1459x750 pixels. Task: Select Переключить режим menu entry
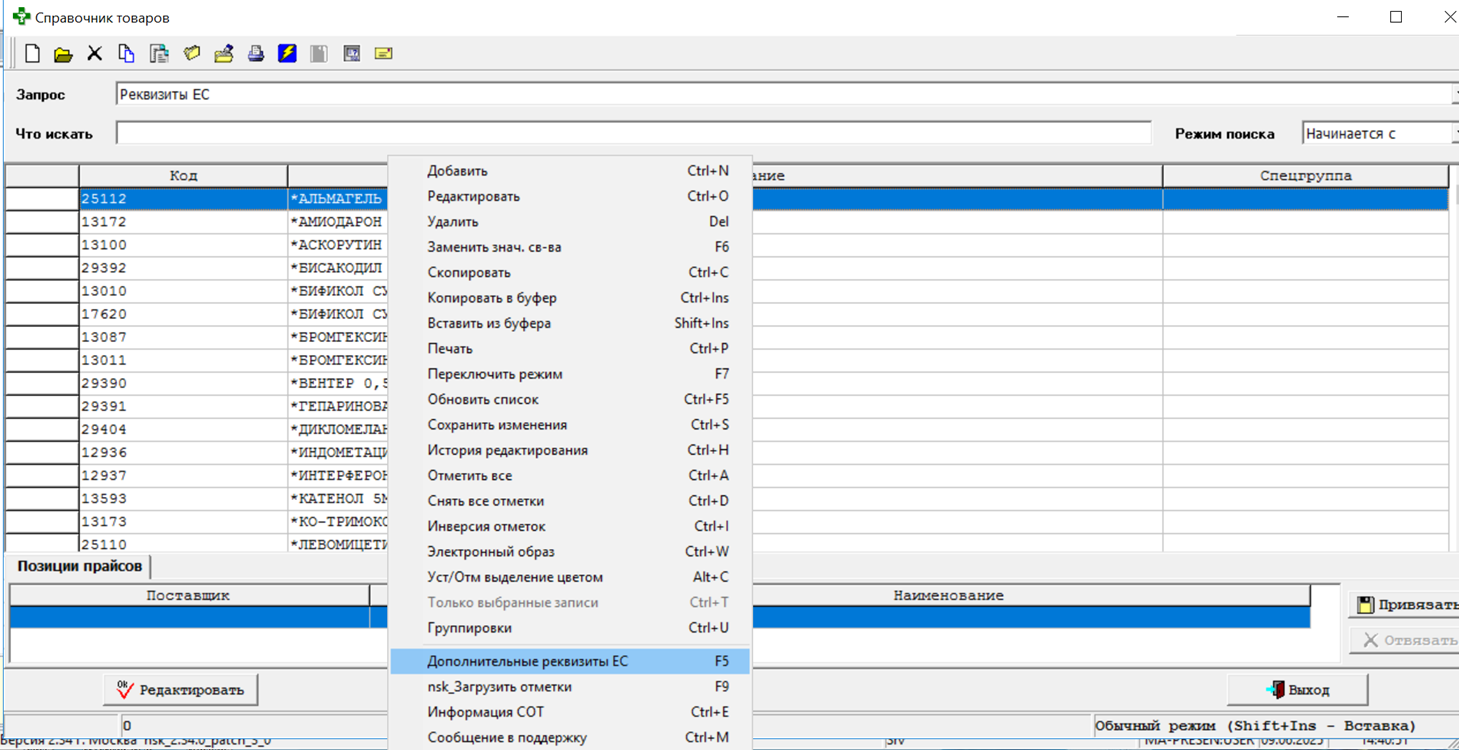(569, 374)
